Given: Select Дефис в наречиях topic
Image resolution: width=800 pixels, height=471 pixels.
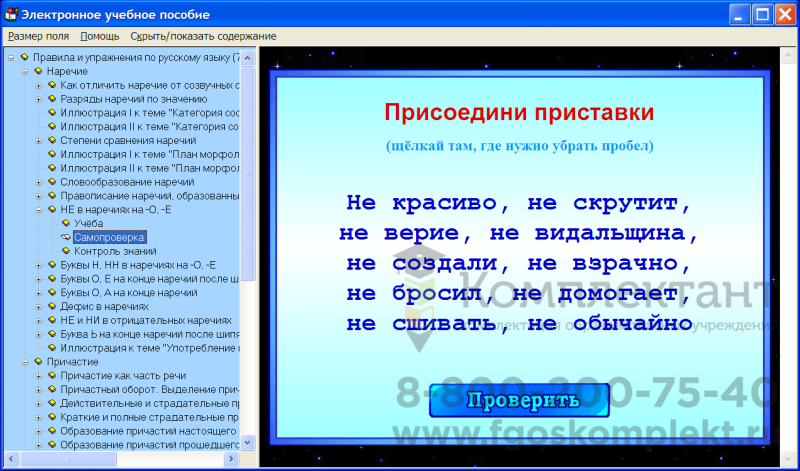Looking at the screenshot, I should 105,307.
